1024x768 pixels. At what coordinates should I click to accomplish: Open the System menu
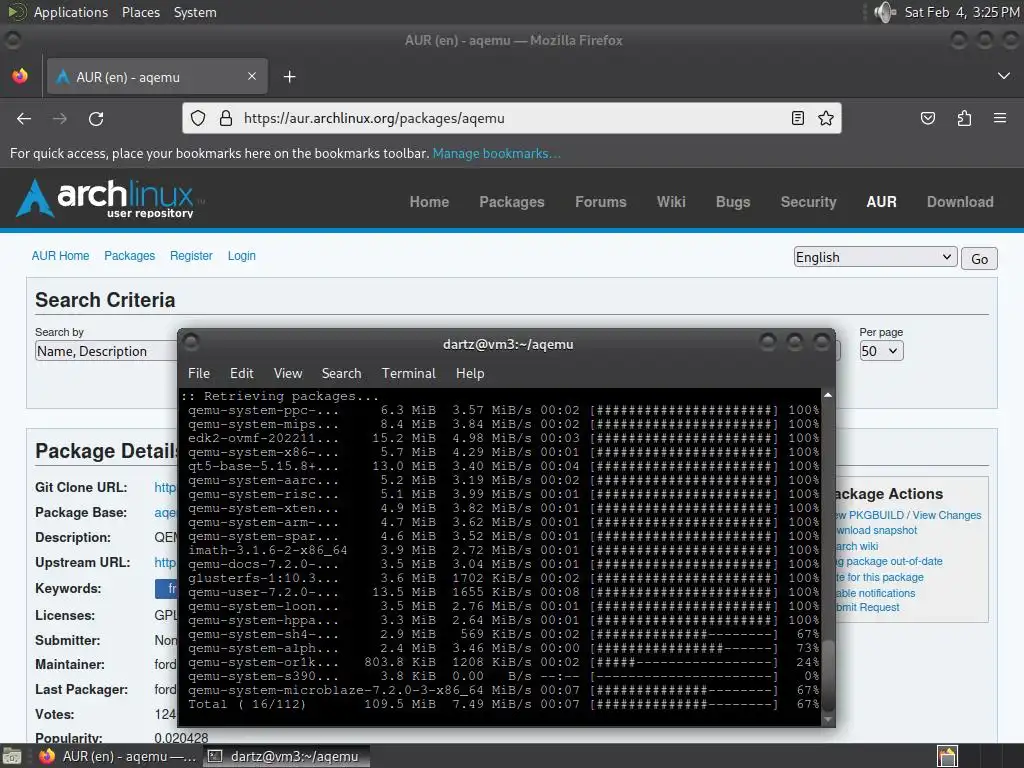click(x=195, y=12)
